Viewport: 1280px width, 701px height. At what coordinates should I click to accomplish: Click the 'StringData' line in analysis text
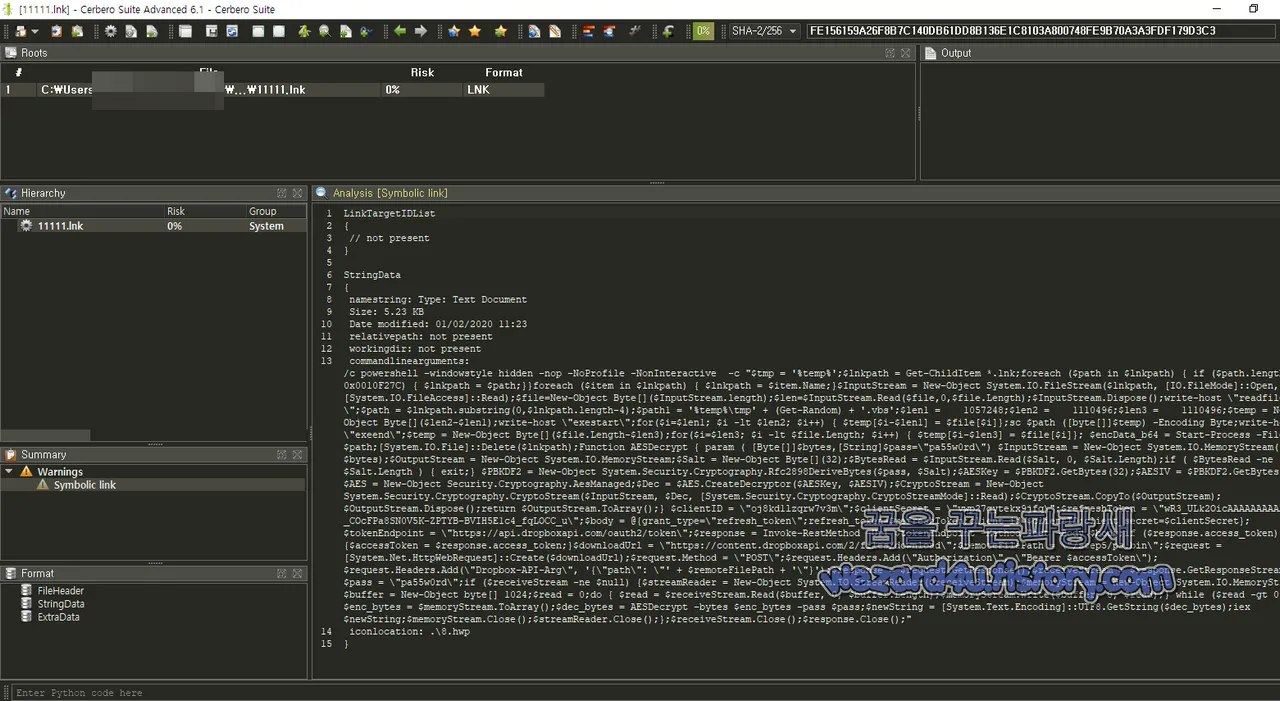tap(372, 275)
